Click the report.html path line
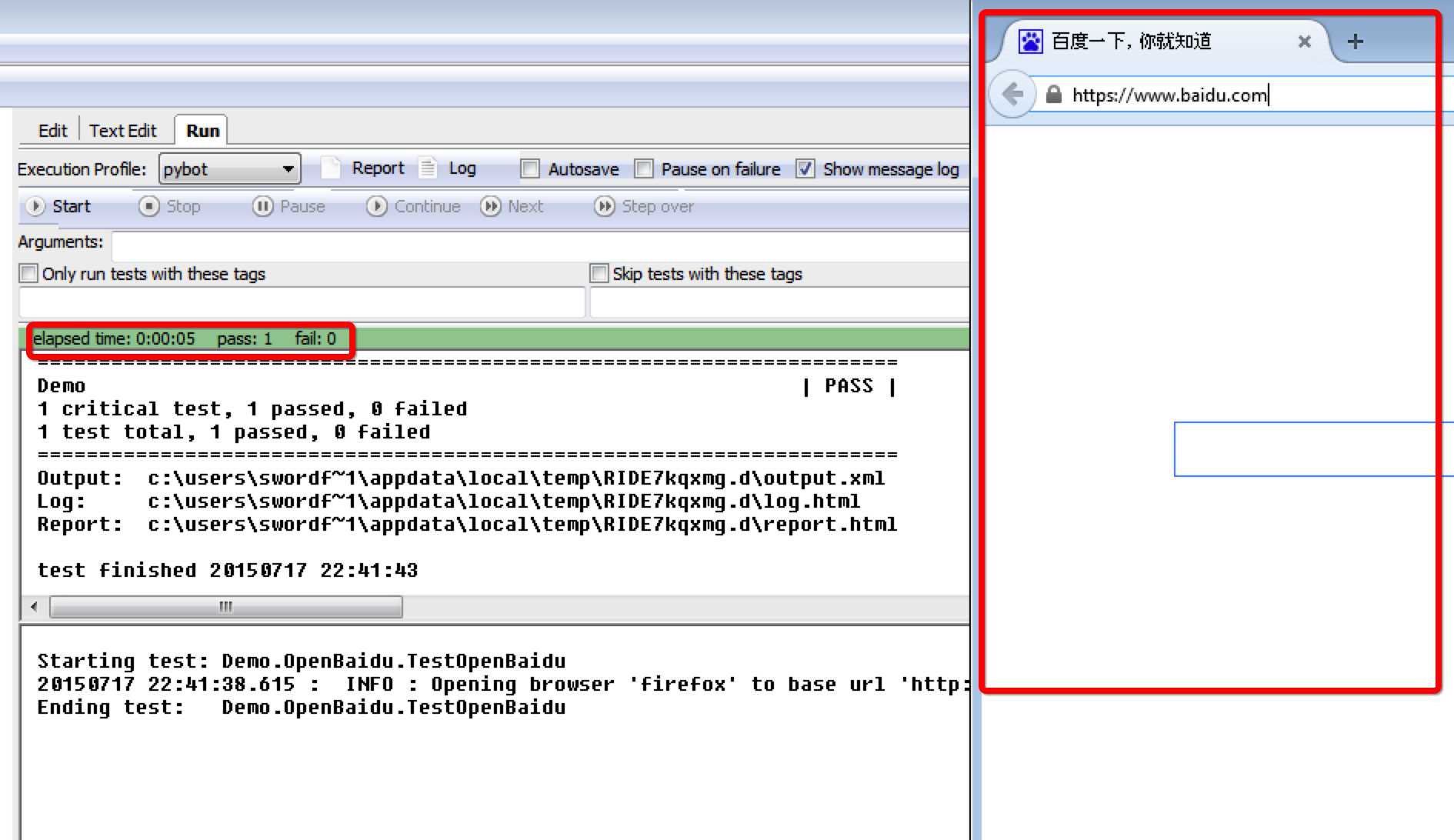 pyautogui.click(x=467, y=525)
